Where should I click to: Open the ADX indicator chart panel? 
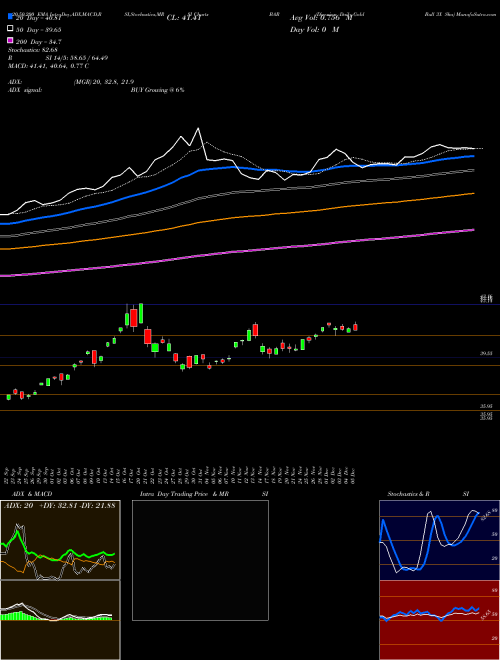(x=60, y=540)
